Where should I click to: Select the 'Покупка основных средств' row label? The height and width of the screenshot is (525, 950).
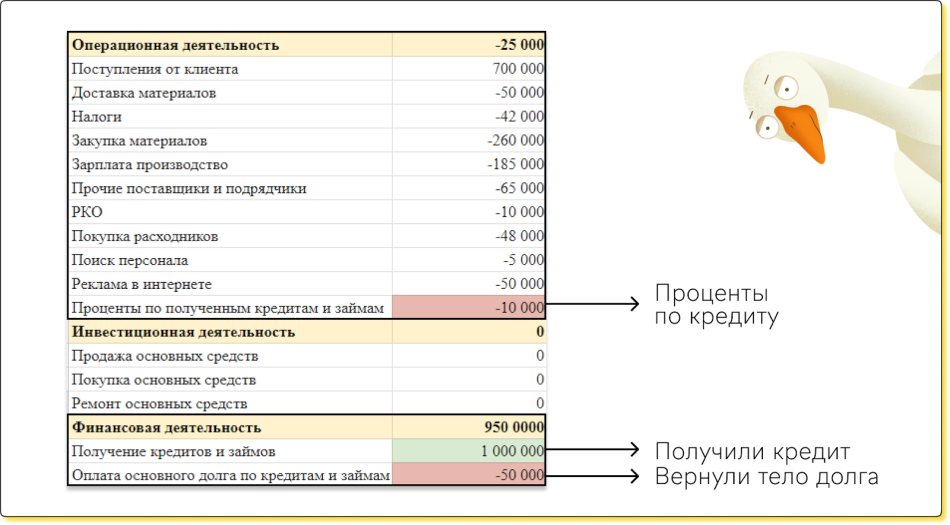[x=164, y=380]
